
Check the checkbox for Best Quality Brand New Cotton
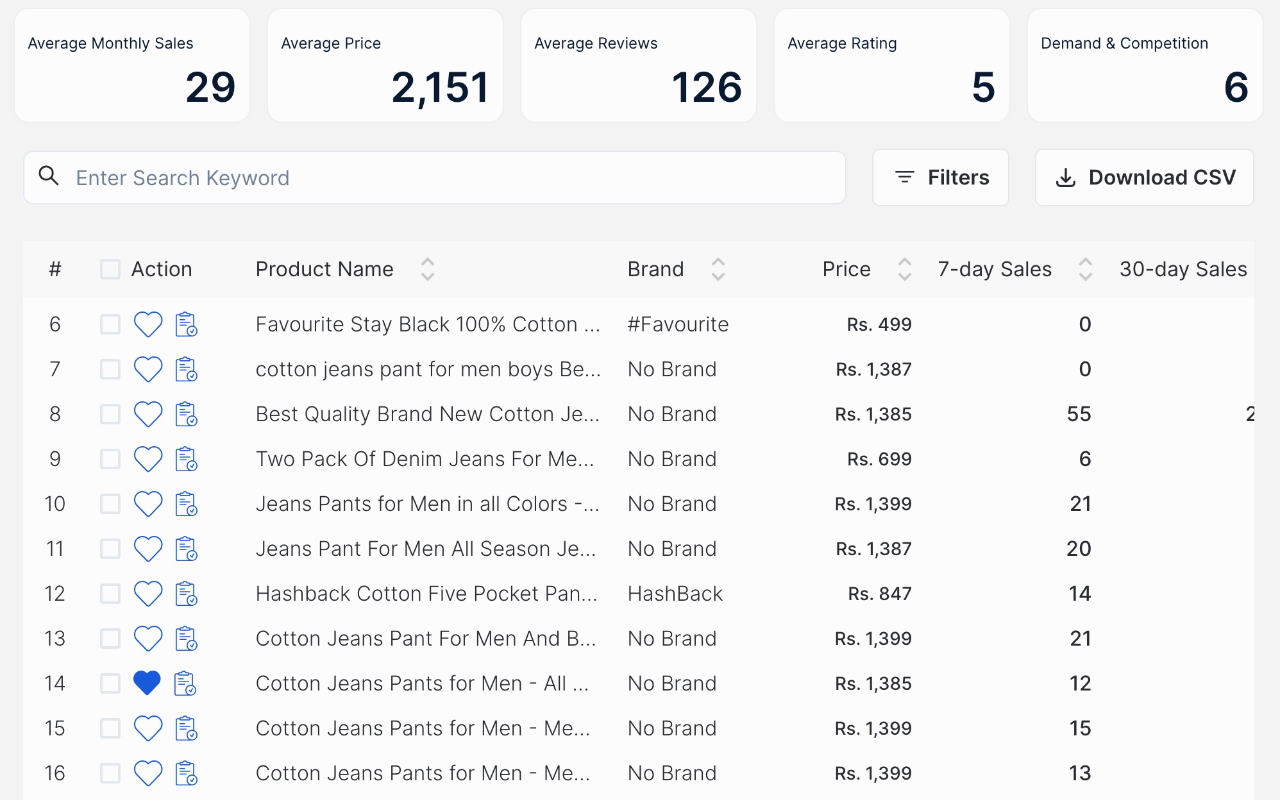tap(109, 414)
